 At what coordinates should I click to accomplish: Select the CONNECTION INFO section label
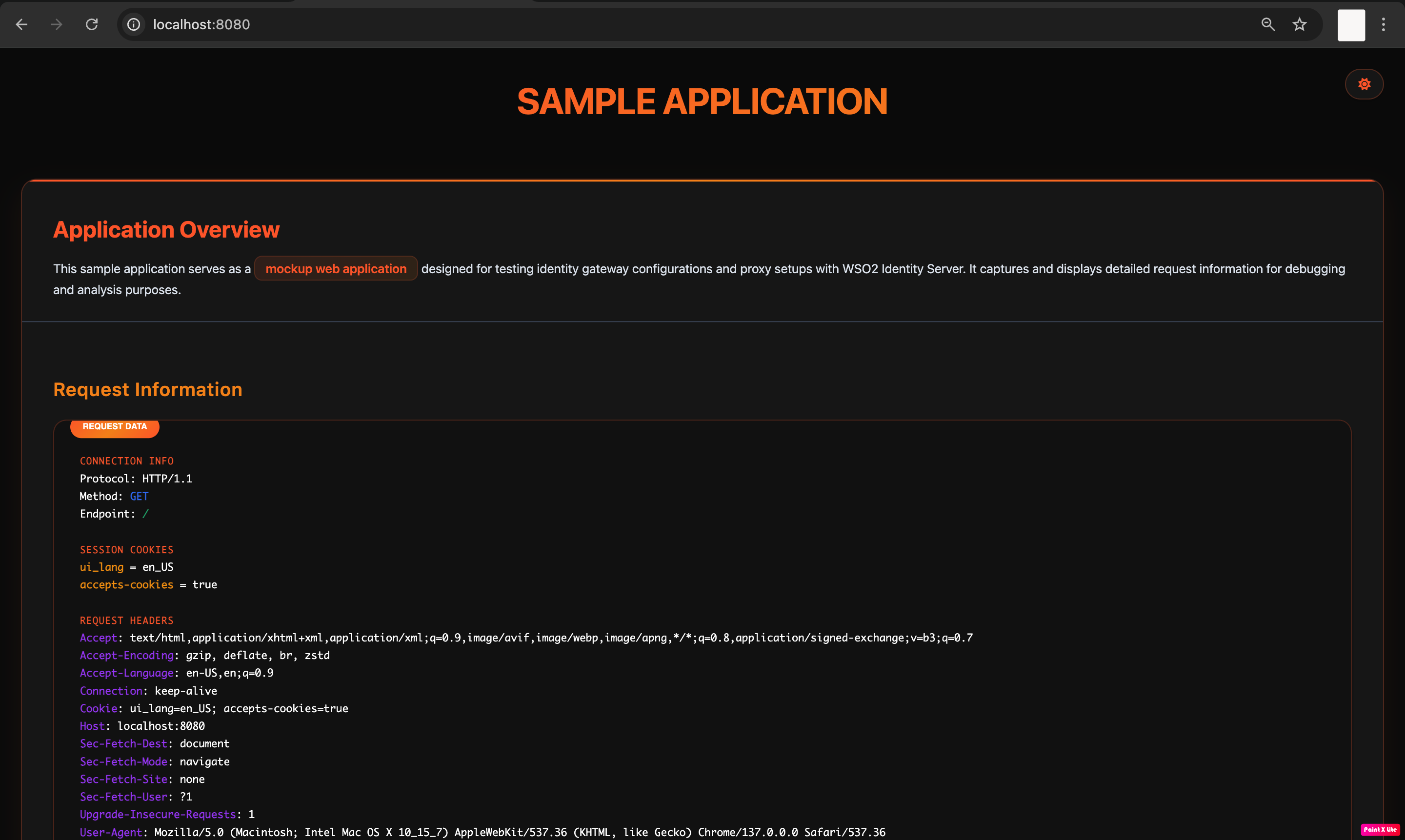[x=127, y=461]
